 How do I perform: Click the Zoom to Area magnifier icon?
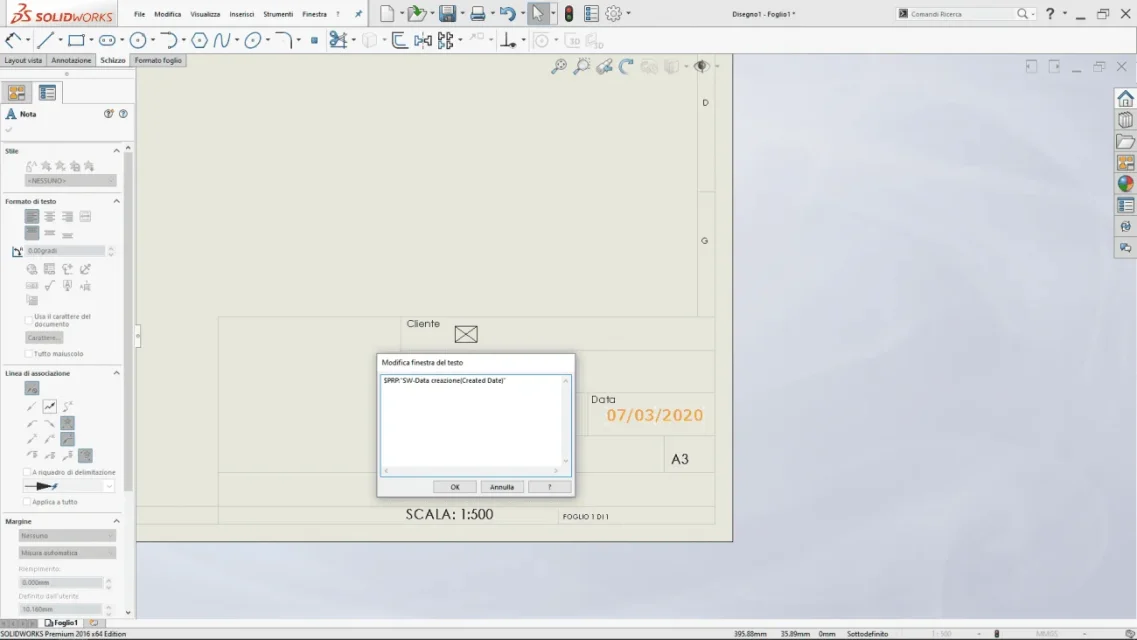pyautogui.click(x=582, y=67)
